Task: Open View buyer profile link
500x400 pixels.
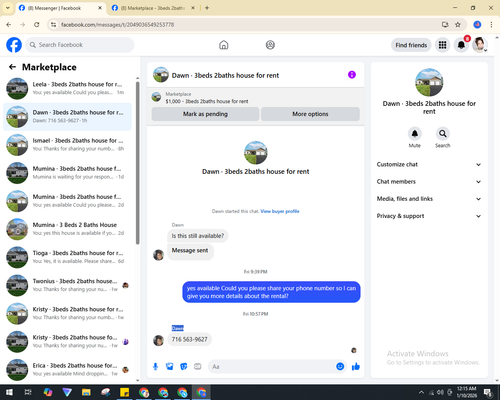Action: 280,211
